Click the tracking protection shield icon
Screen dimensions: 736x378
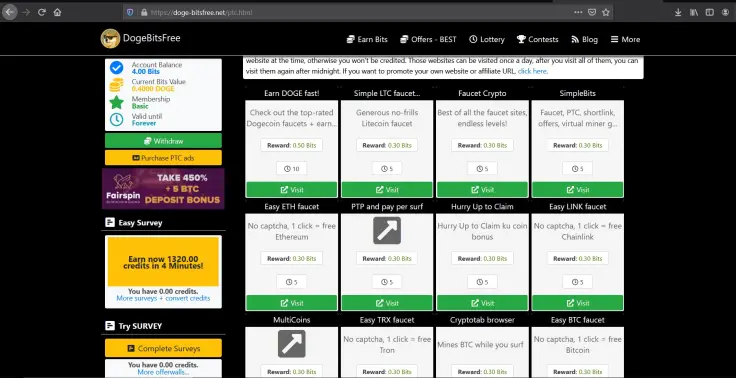point(130,13)
